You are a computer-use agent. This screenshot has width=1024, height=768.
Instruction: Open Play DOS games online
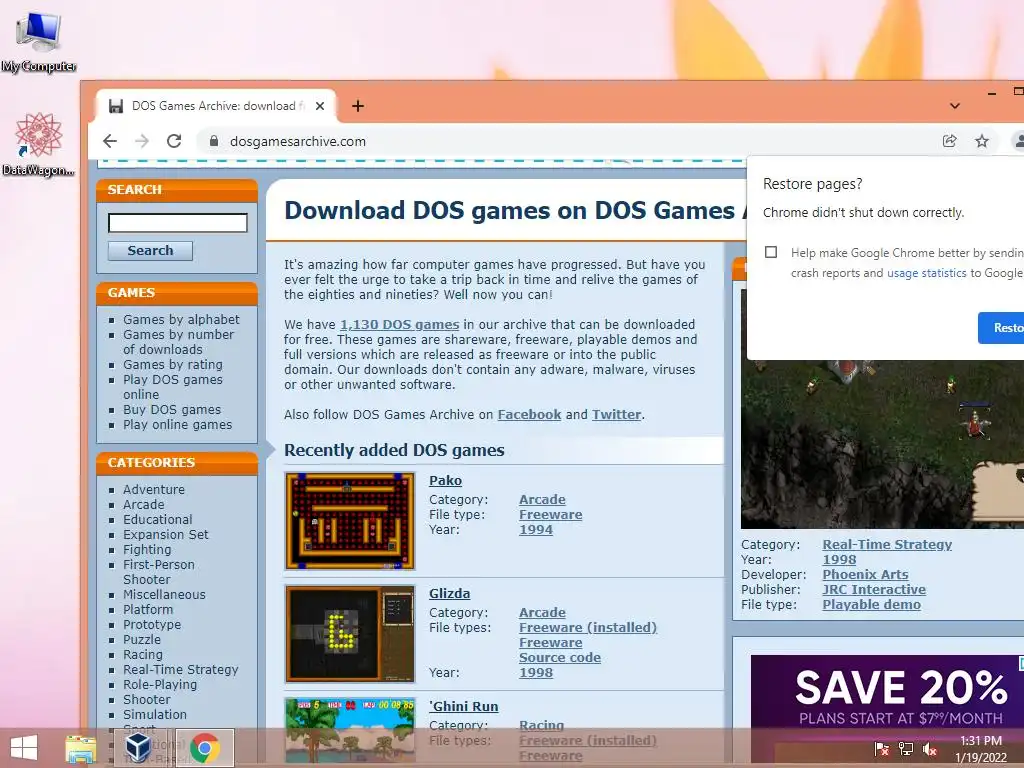click(173, 387)
